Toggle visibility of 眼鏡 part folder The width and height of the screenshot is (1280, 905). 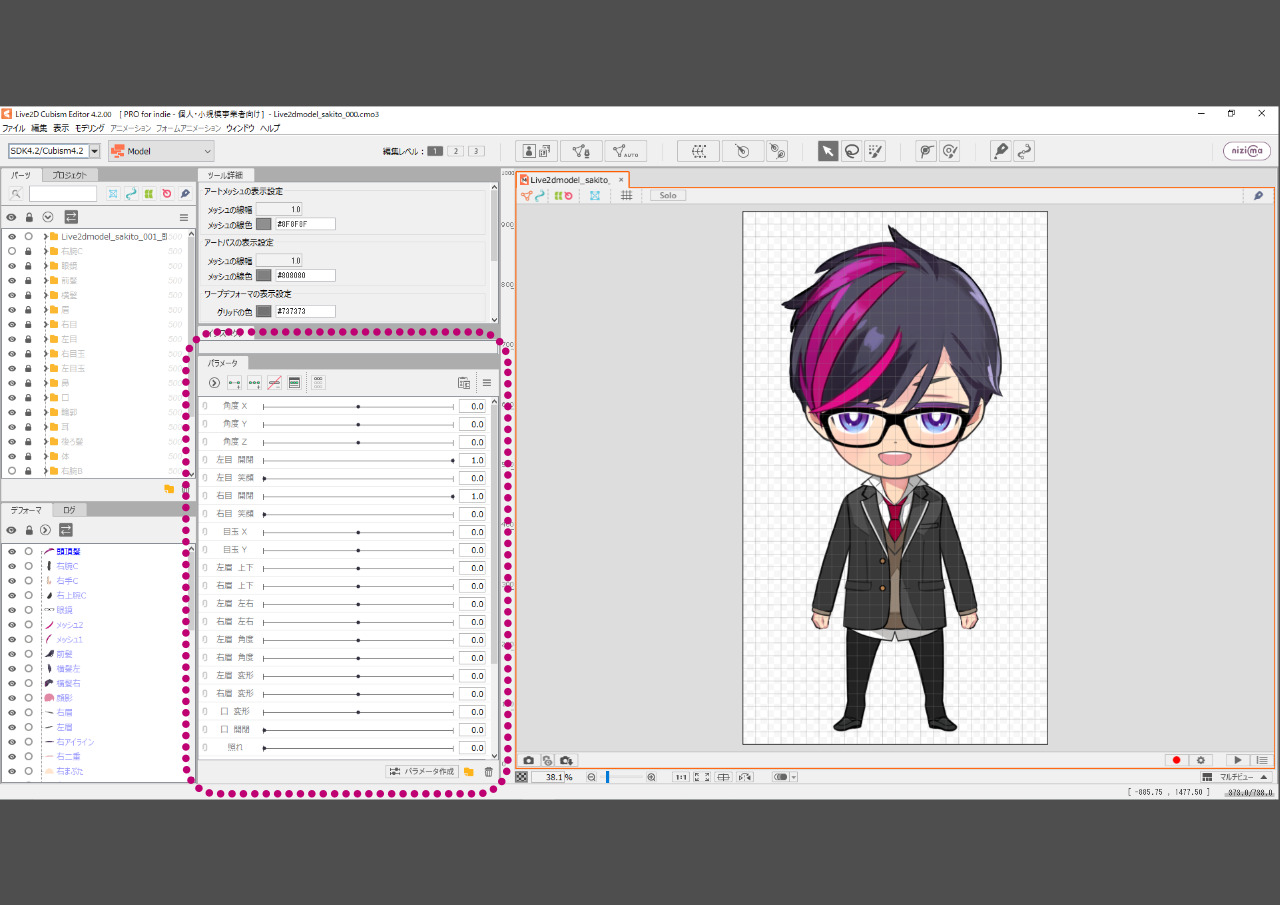tap(12, 266)
